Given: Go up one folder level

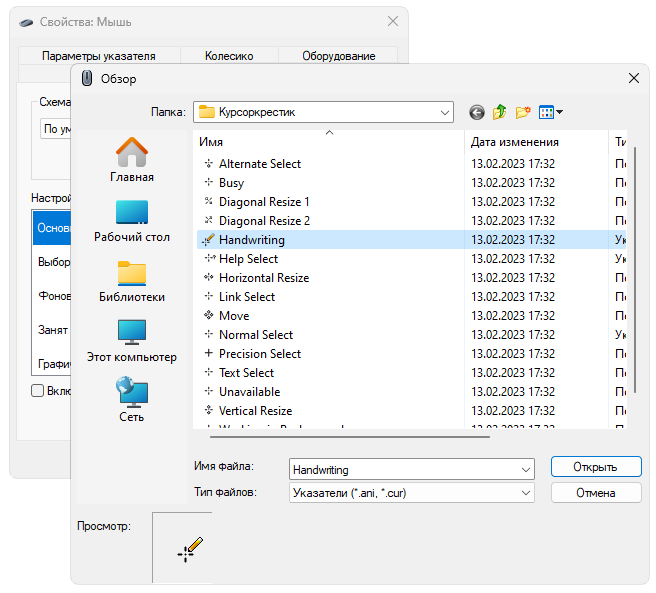Looking at the screenshot, I should click(500, 112).
